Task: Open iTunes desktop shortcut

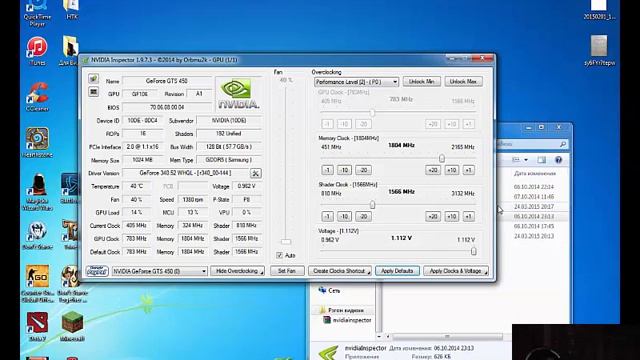Action: (37, 51)
